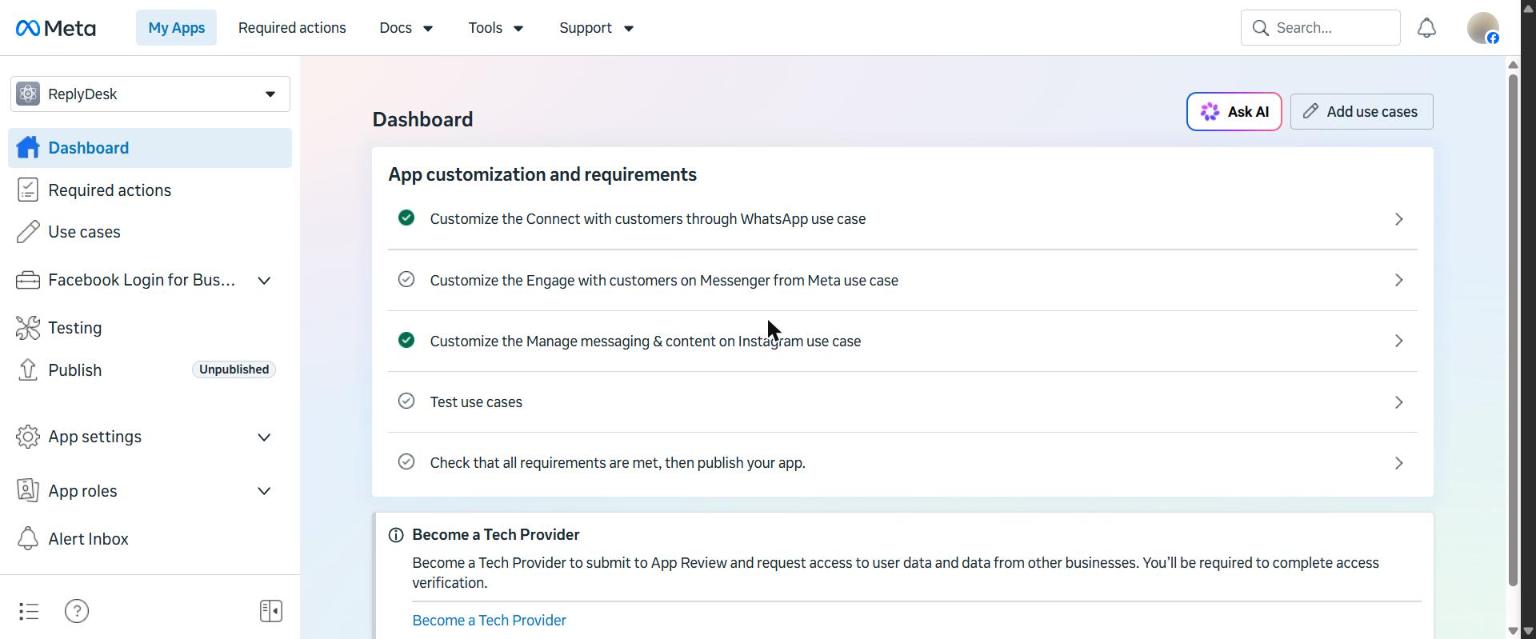Open the notifications bell

[x=1427, y=28]
